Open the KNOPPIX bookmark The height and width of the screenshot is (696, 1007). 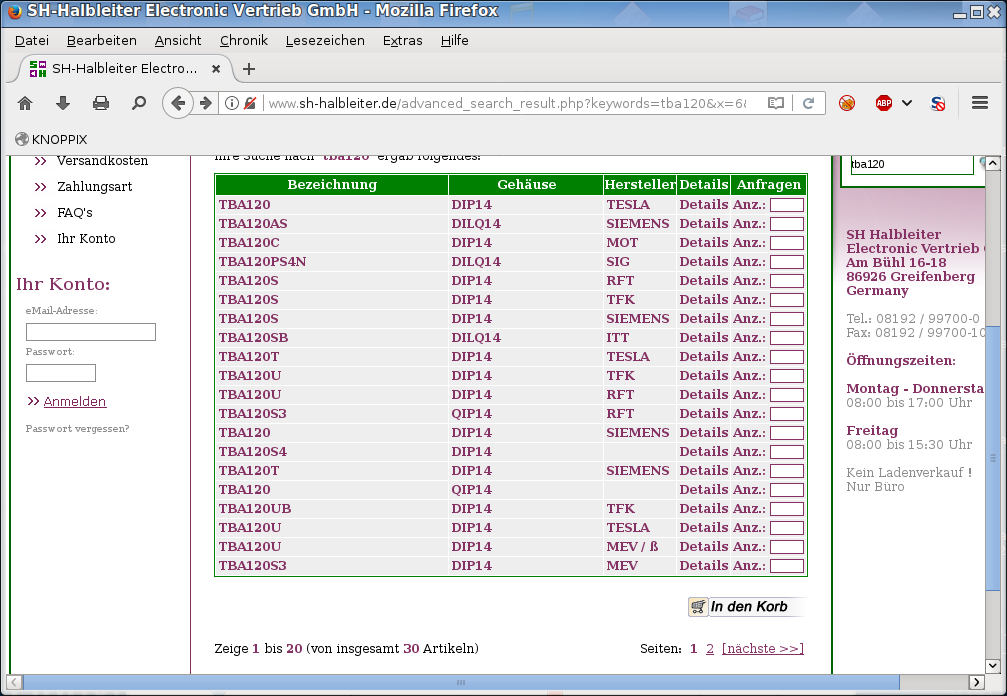pos(51,139)
